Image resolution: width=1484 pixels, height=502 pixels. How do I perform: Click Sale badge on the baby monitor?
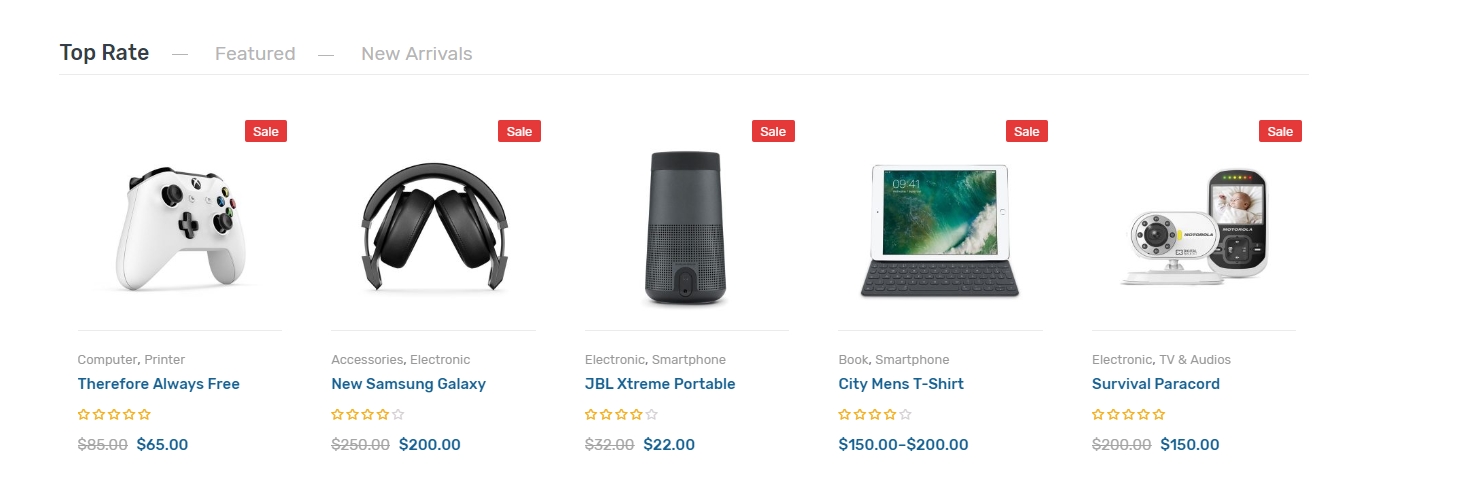point(1280,131)
